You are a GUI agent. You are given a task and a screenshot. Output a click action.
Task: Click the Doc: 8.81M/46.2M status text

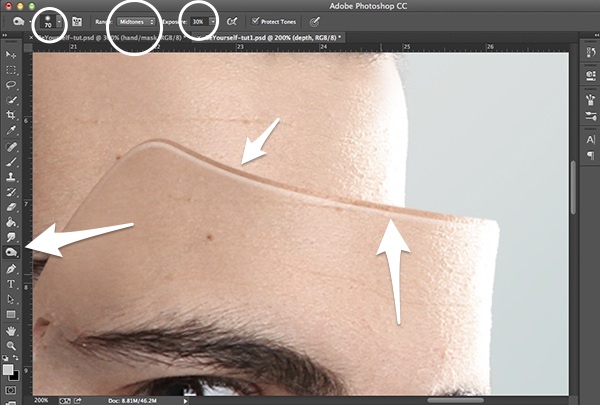[x=132, y=401]
